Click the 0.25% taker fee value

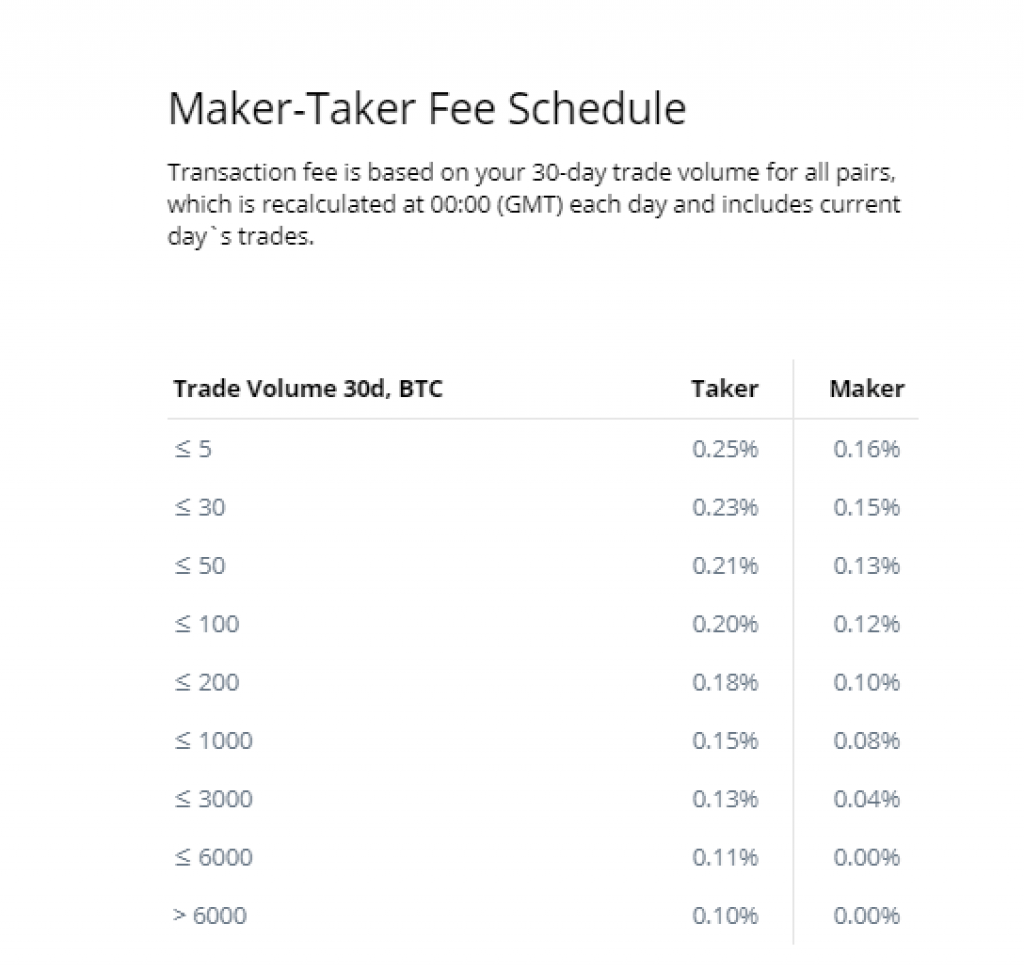pyautogui.click(x=725, y=449)
